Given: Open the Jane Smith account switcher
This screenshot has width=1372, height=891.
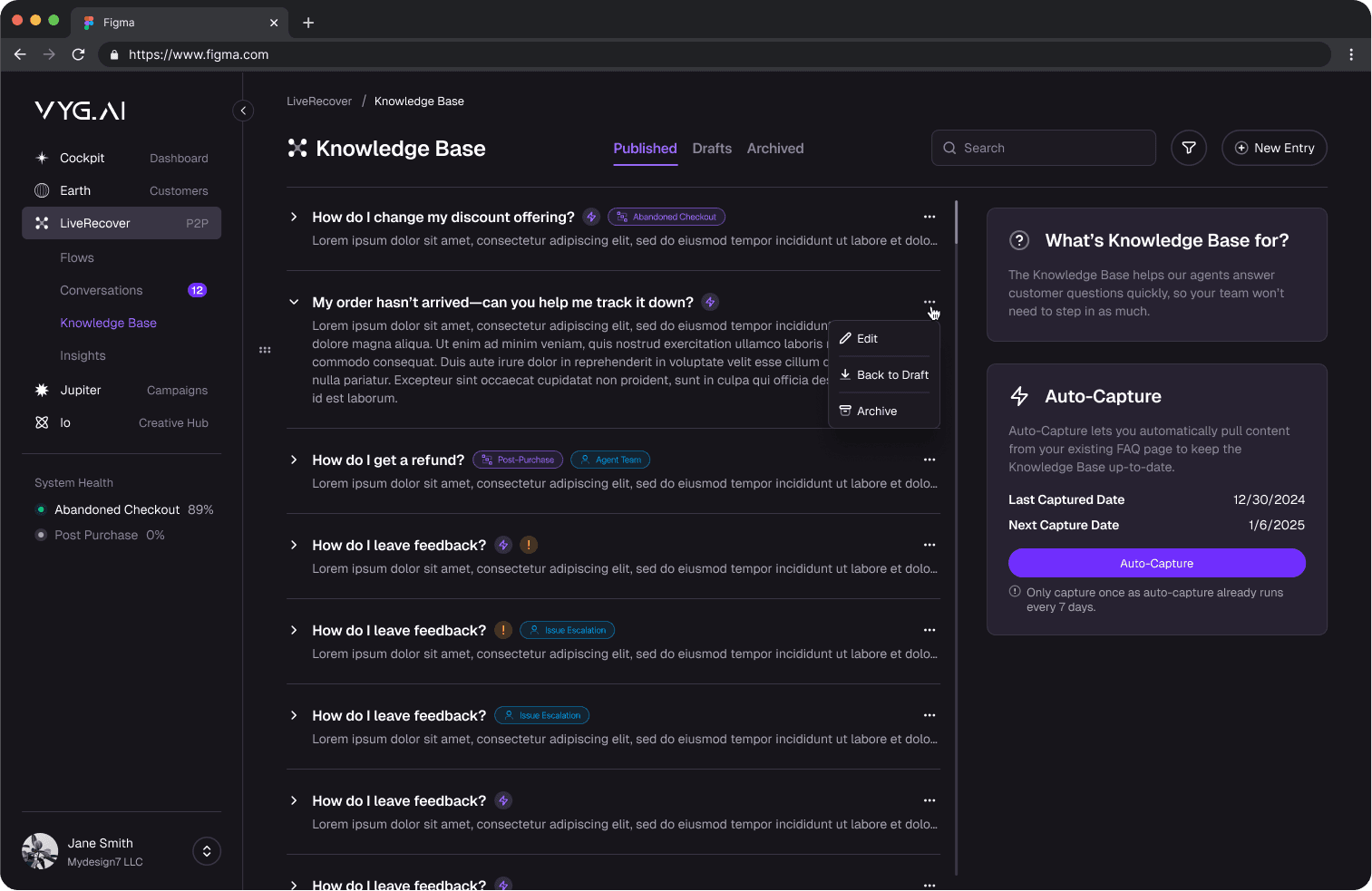Looking at the screenshot, I should point(207,851).
